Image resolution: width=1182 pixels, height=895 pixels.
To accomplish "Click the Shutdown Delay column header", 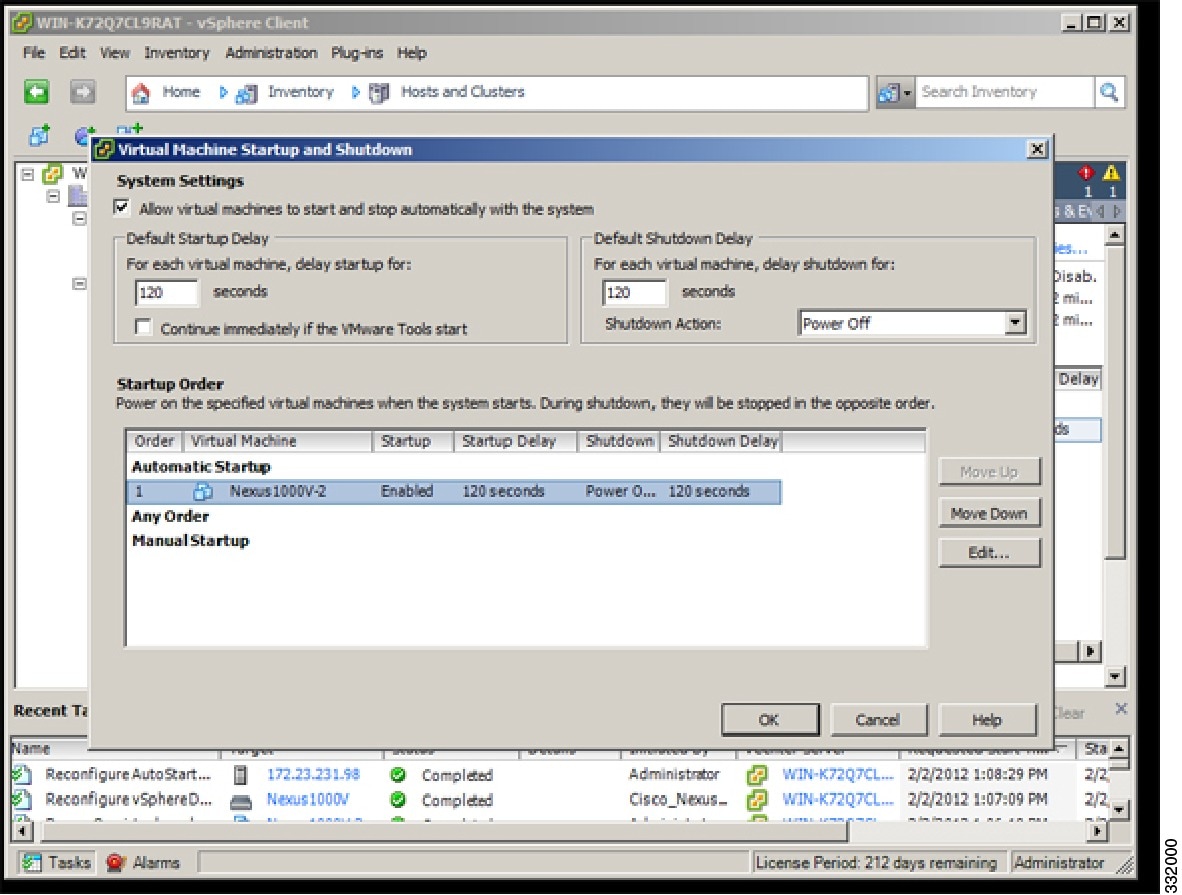I will [x=721, y=441].
